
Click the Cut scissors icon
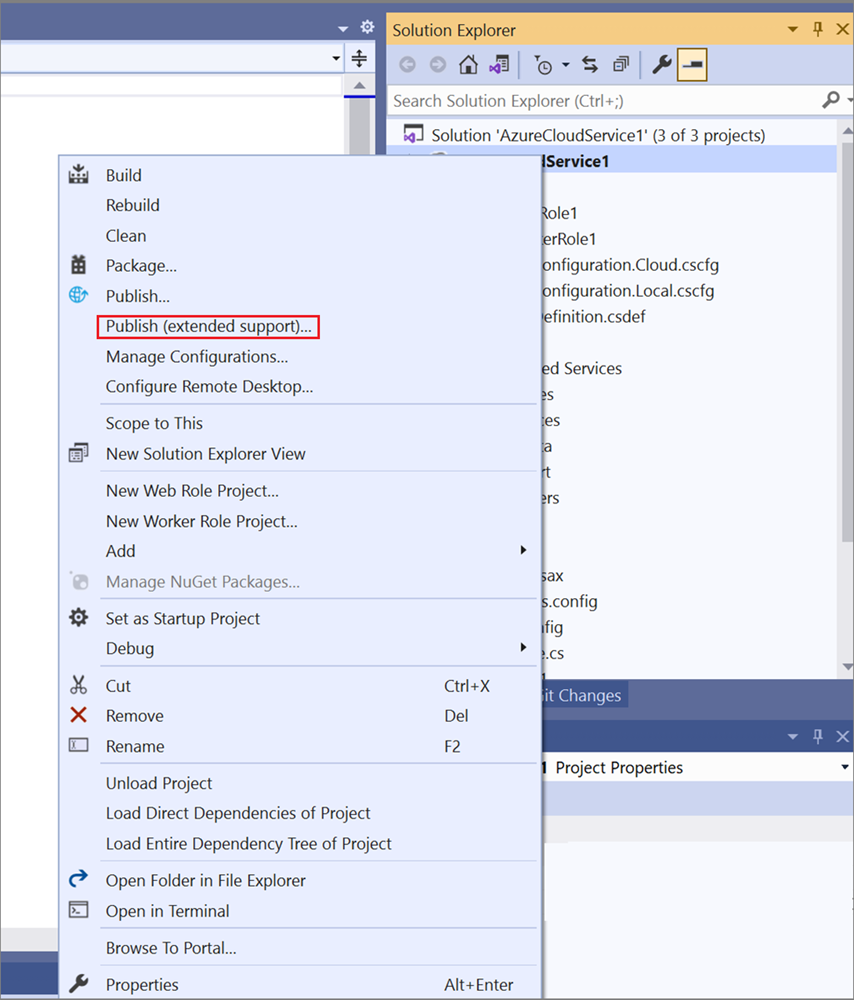pyautogui.click(x=78, y=686)
